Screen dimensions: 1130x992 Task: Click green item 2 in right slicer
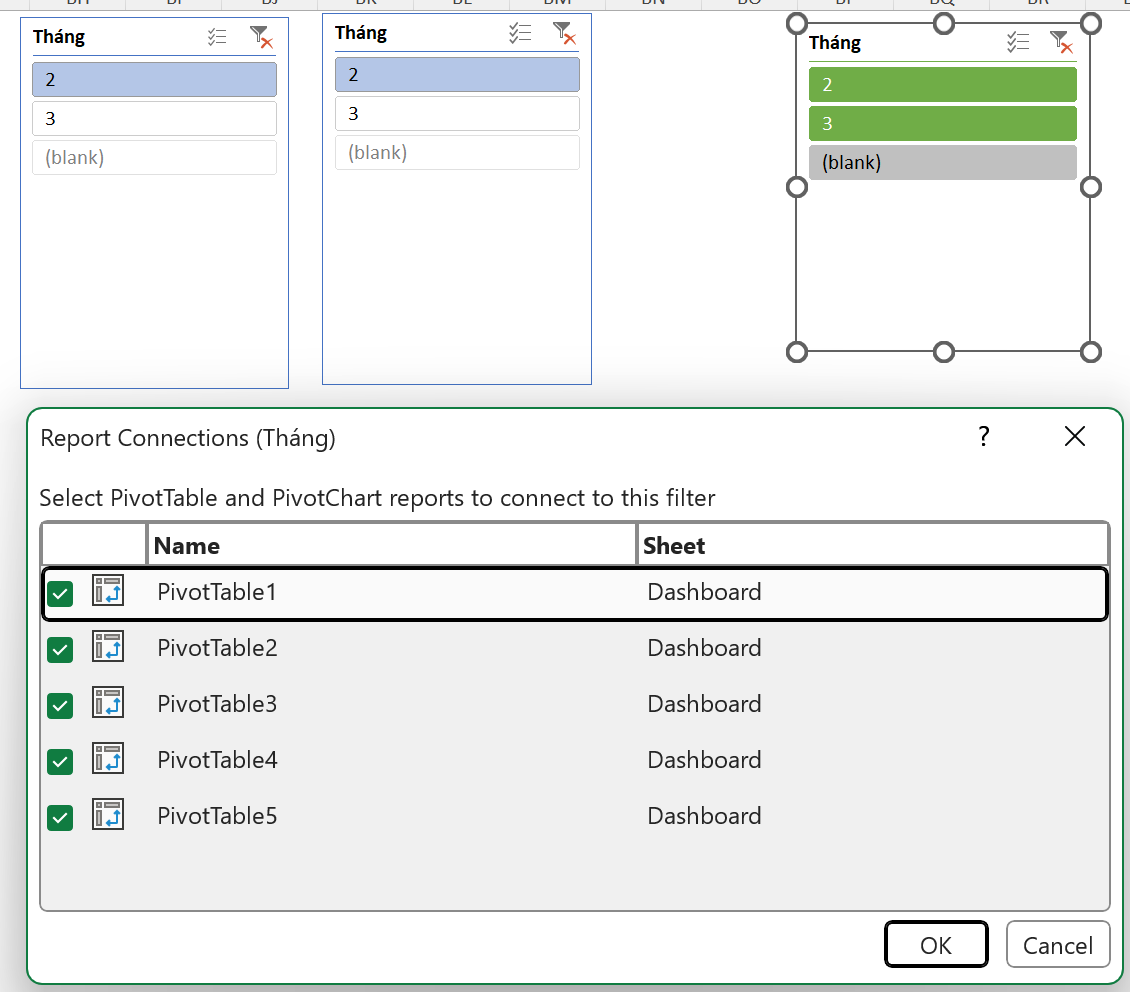coord(942,85)
